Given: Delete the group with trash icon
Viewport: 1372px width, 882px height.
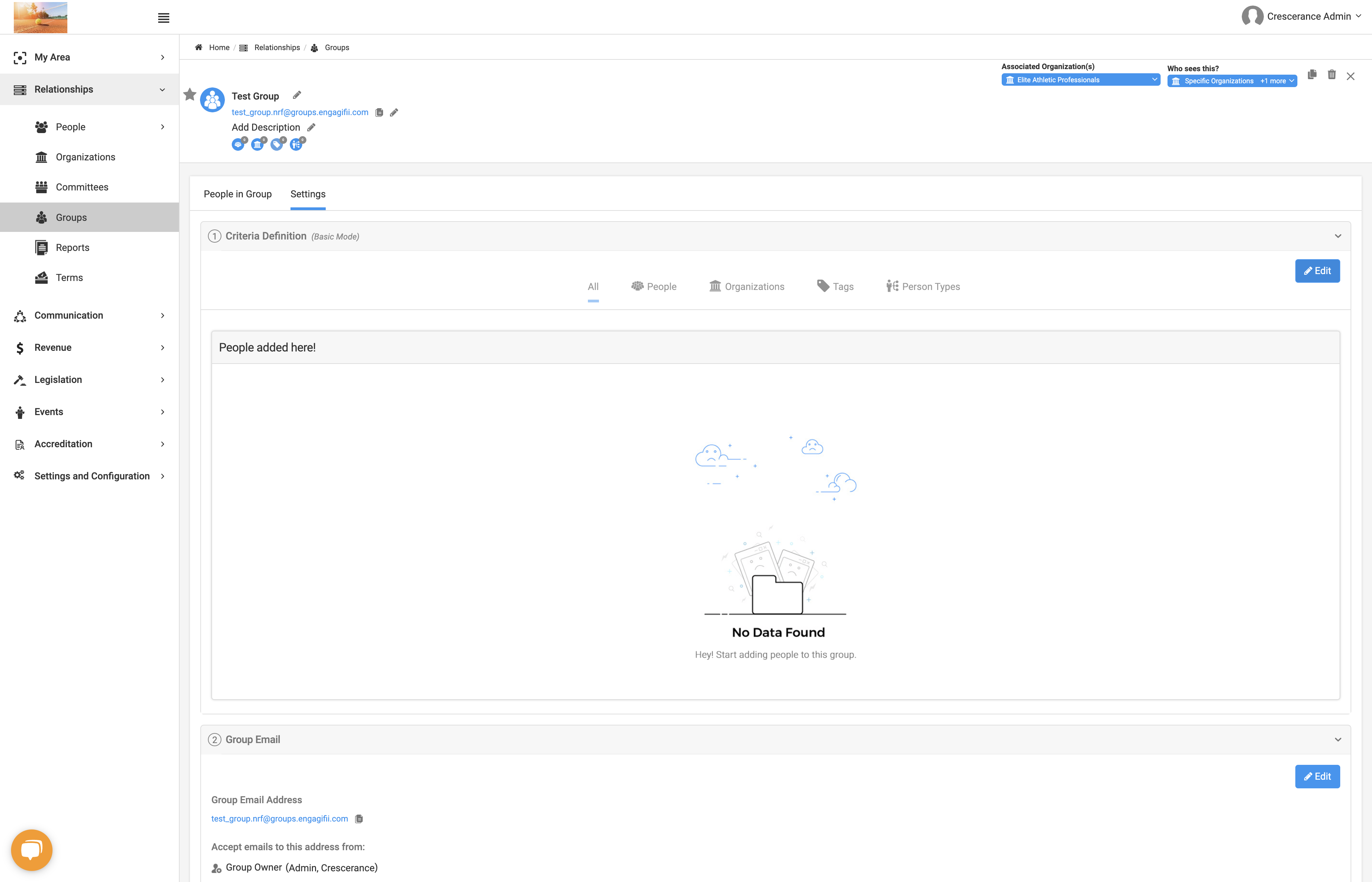Looking at the screenshot, I should pyautogui.click(x=1332, y=75).
